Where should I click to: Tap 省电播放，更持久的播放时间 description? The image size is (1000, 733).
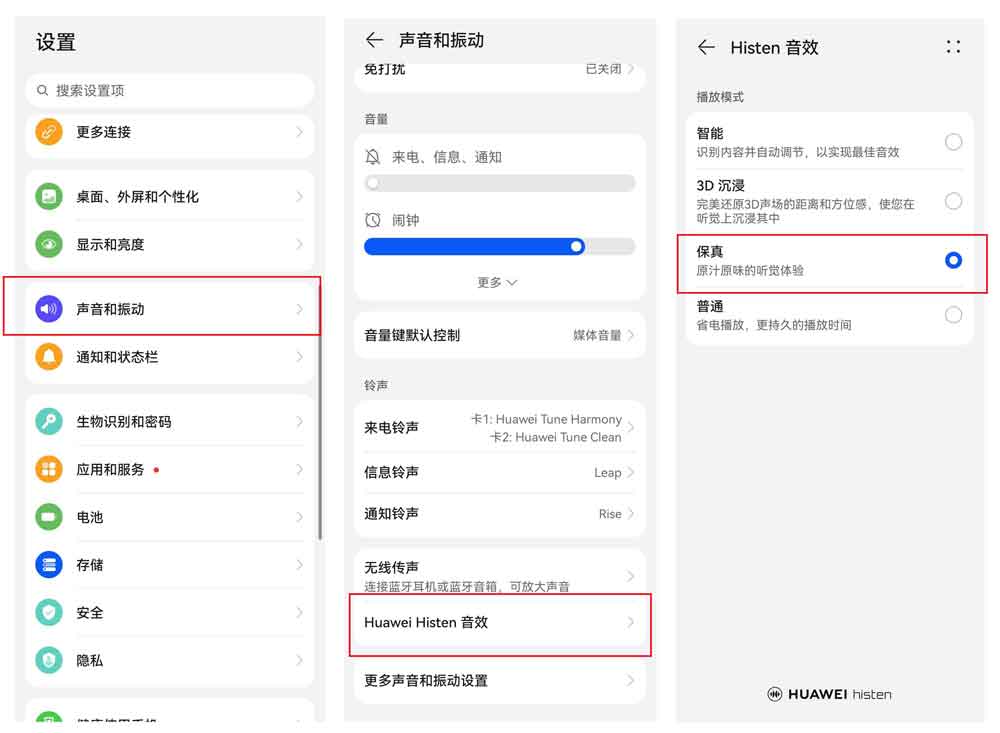(x=774, y=325)
